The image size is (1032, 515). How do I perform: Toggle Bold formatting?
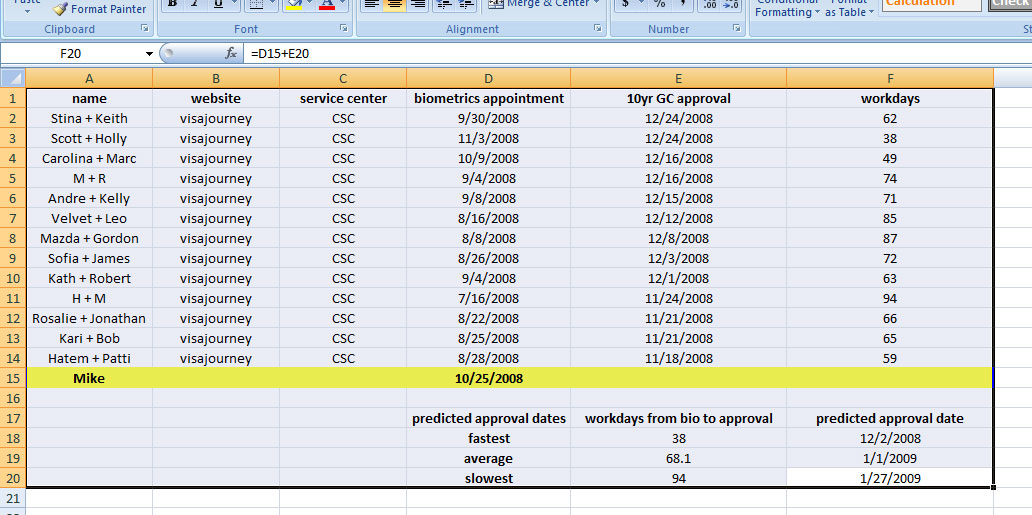click(x=172, y=4)
